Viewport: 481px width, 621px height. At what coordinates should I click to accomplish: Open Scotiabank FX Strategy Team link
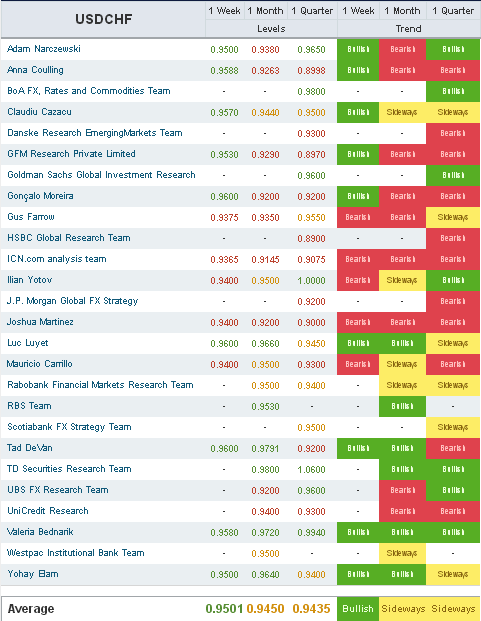69,427
